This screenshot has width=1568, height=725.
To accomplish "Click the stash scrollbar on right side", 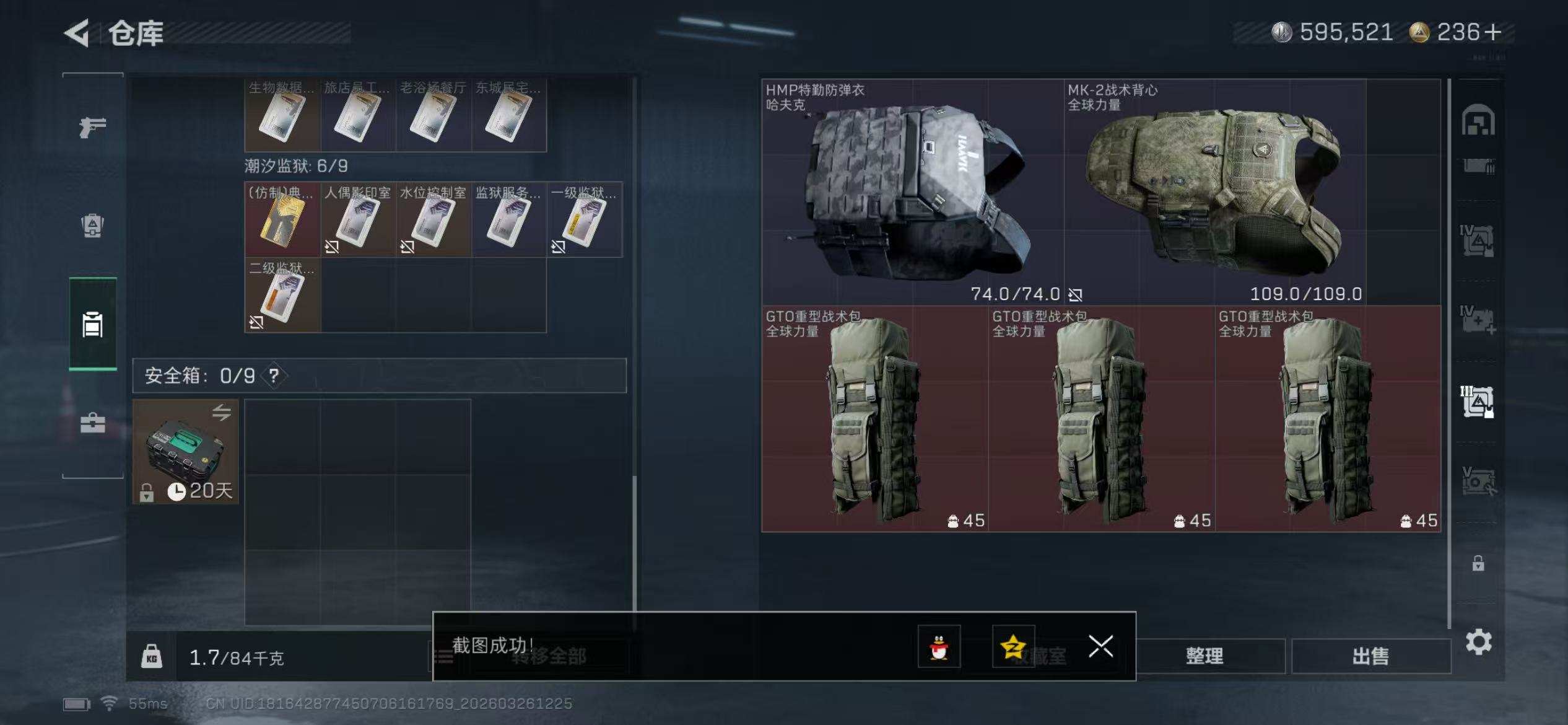I will coord(1449,353).
